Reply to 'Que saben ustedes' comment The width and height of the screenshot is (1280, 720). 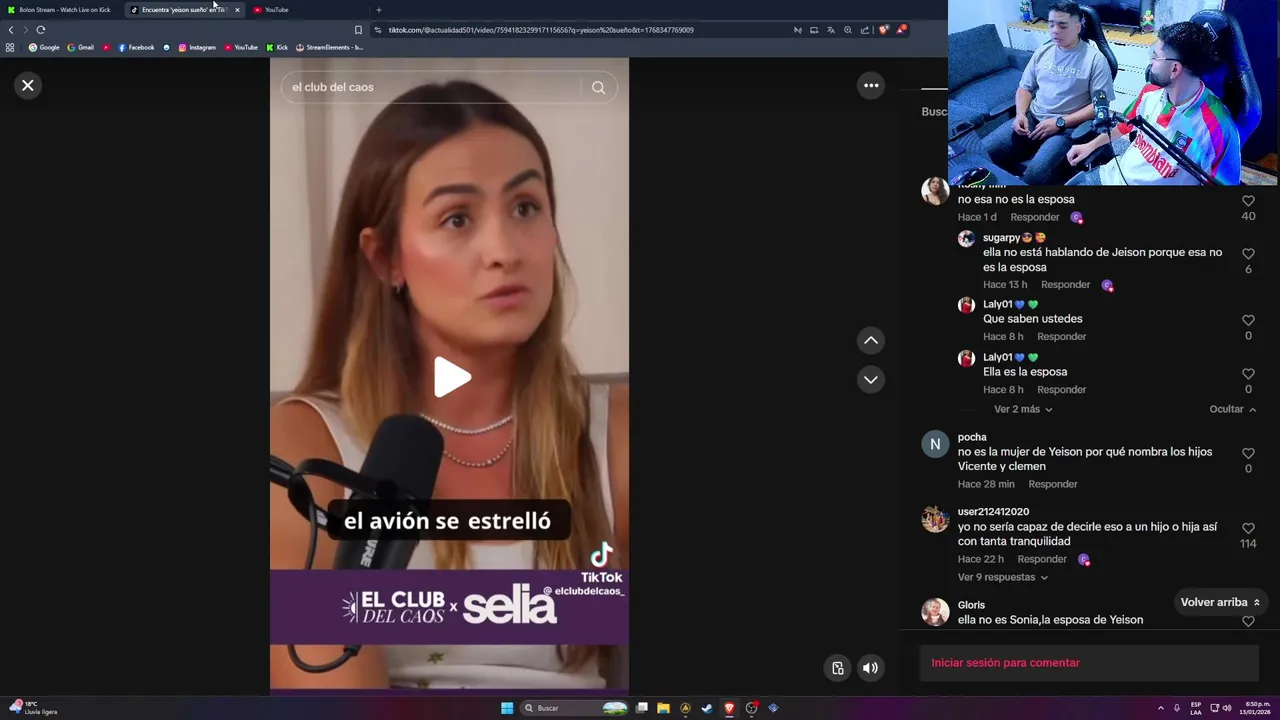pyautogui.click(x=1062, y=337)
